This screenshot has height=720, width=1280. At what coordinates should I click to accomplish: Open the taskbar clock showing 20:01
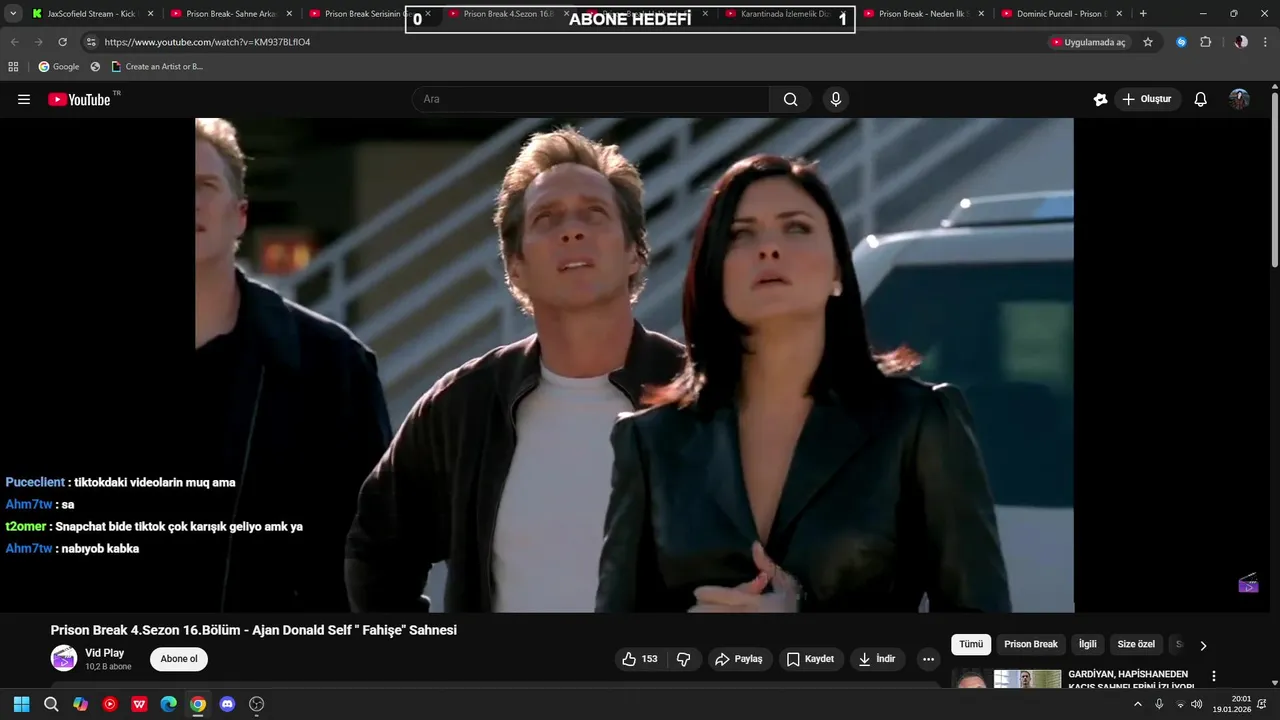point(1231,704)
